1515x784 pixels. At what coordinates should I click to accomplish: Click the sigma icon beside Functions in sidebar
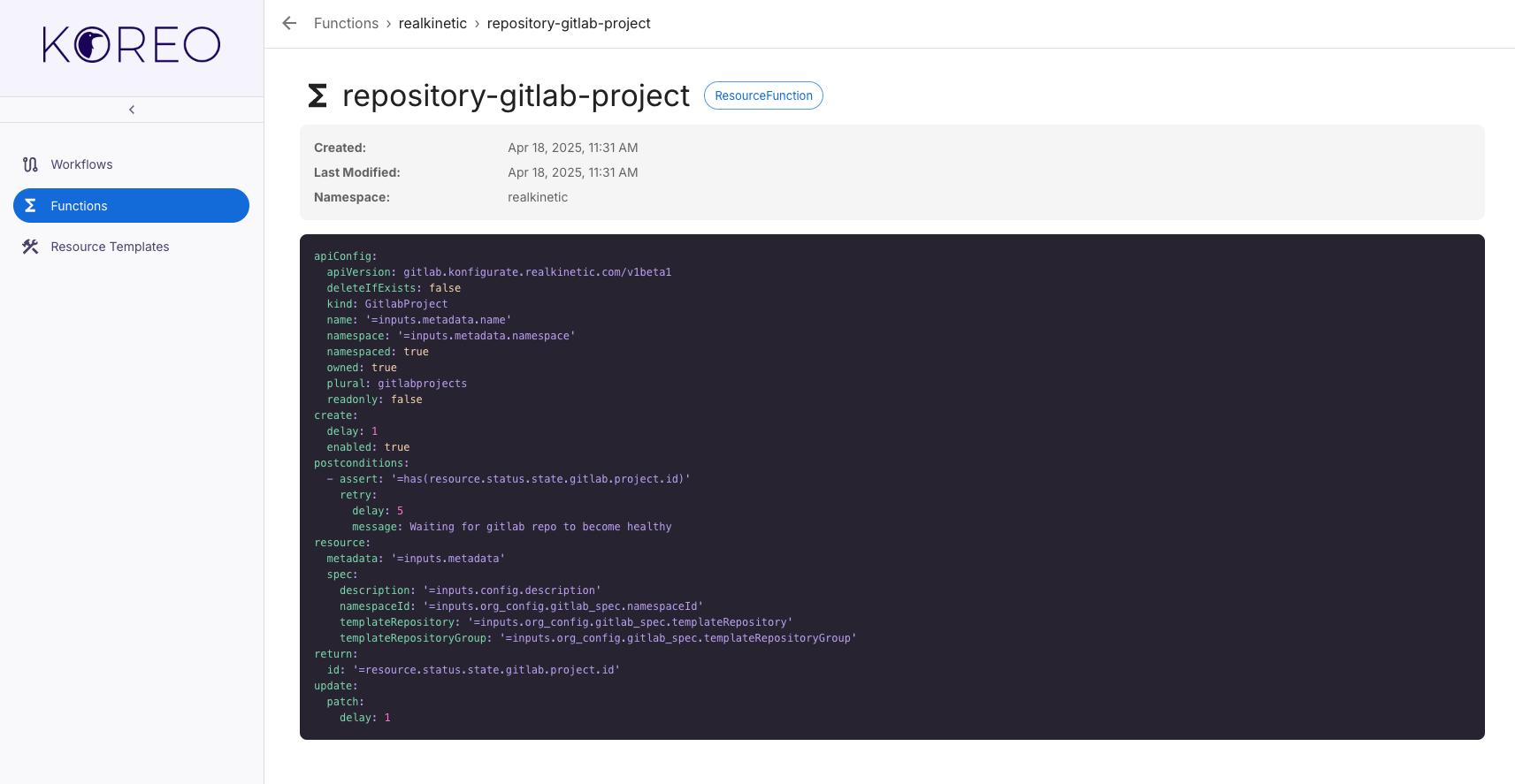(x=30, y=206)
